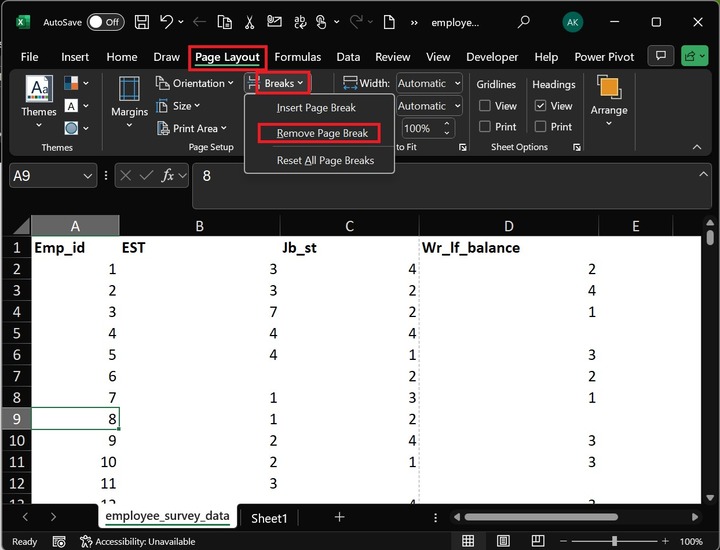This screenshot has height=550, width=720.
Task: Add a new sheet with plus icon
Action: point(340,517)
